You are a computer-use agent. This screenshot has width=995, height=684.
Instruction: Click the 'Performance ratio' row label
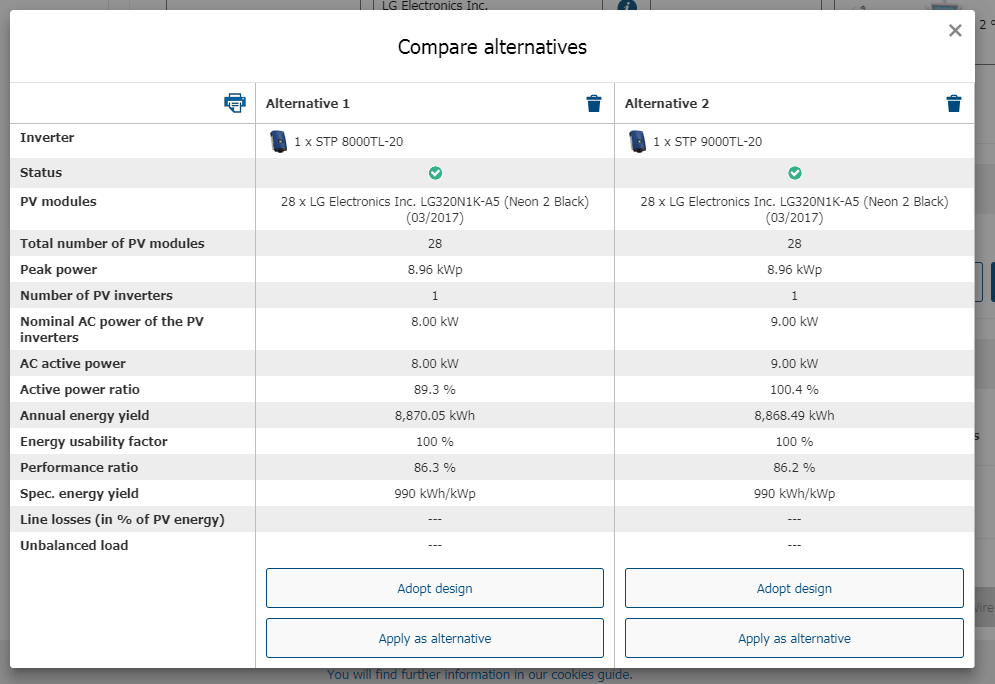click(x=79, y=468)
